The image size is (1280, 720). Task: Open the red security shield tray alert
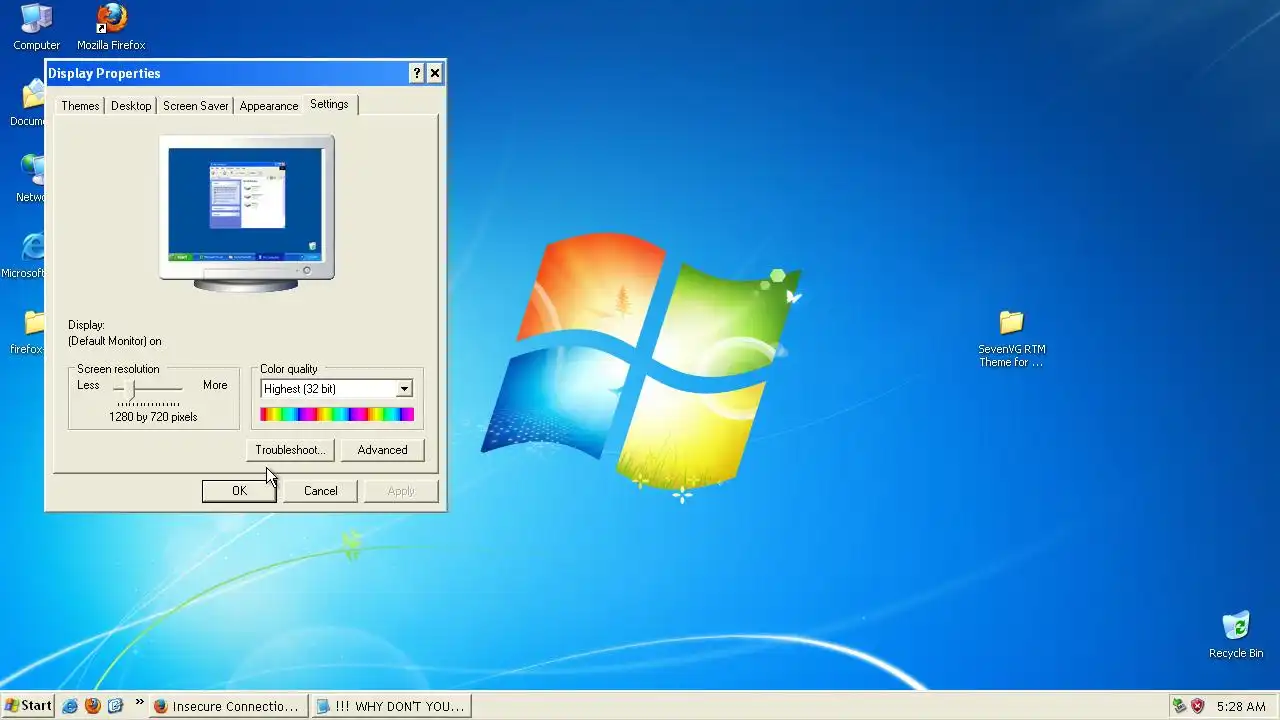(1197, 706)
